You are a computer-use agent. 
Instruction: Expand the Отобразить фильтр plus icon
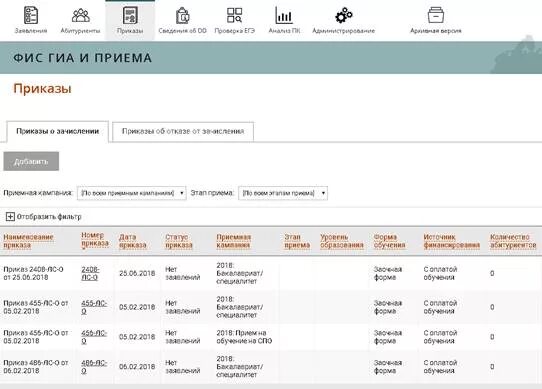point(10,217)
